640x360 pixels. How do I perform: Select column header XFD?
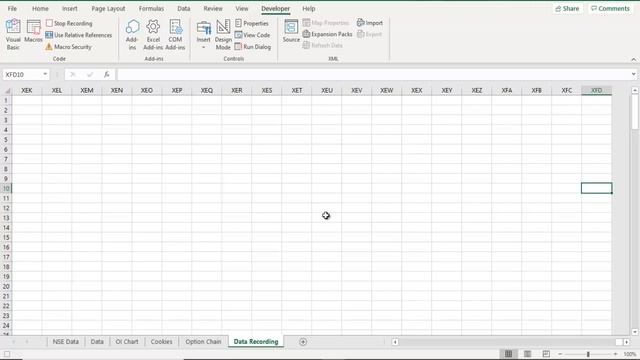tap(596, 90)
